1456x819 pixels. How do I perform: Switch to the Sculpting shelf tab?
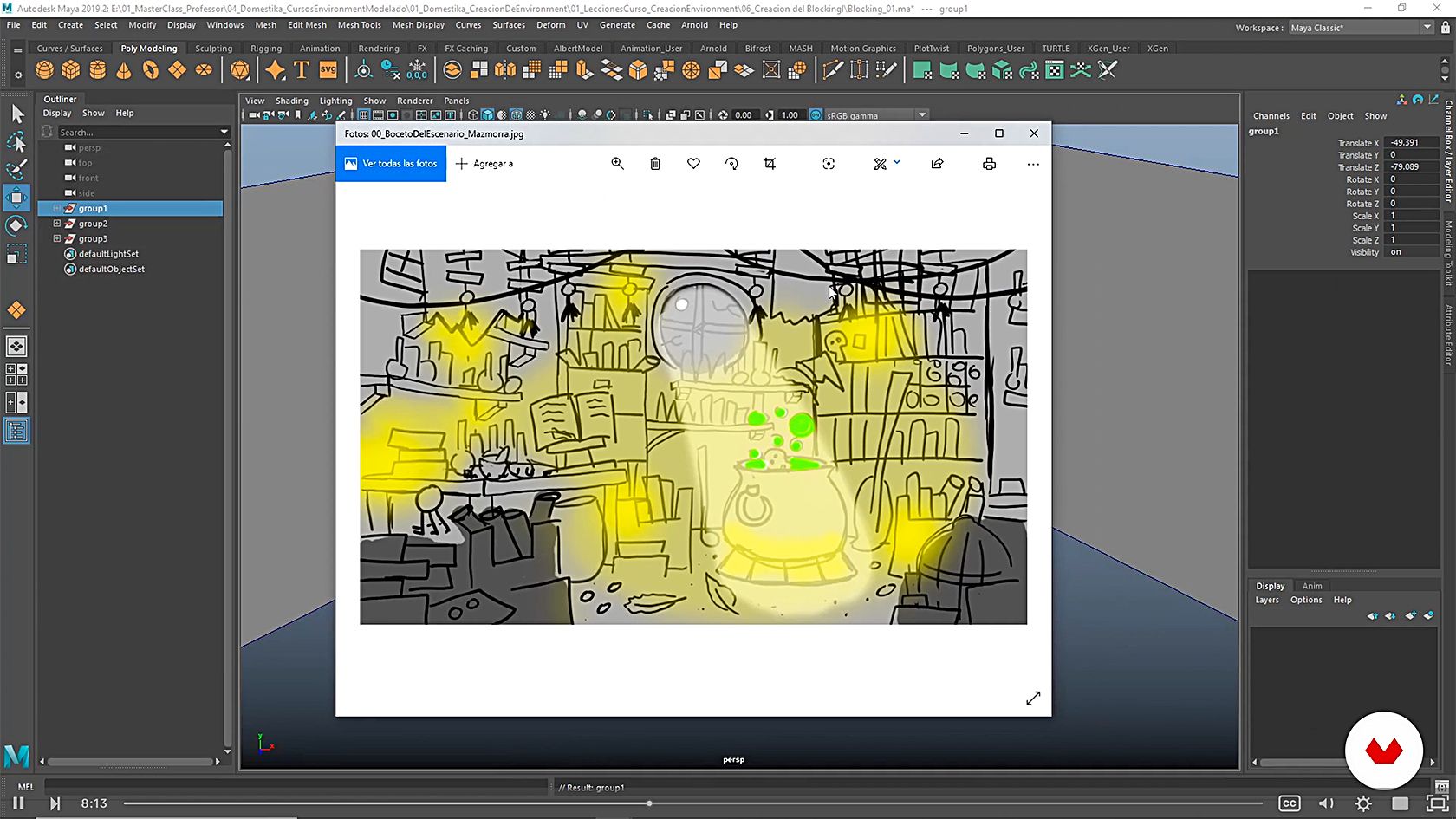tap(213, 49)
